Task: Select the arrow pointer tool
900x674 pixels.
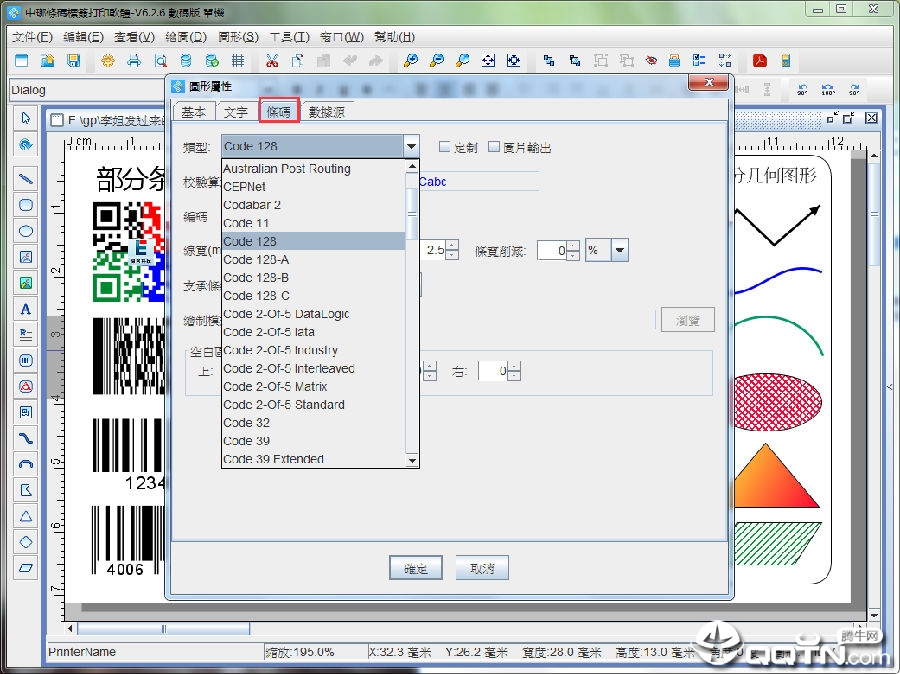Action: pos(26,118)
